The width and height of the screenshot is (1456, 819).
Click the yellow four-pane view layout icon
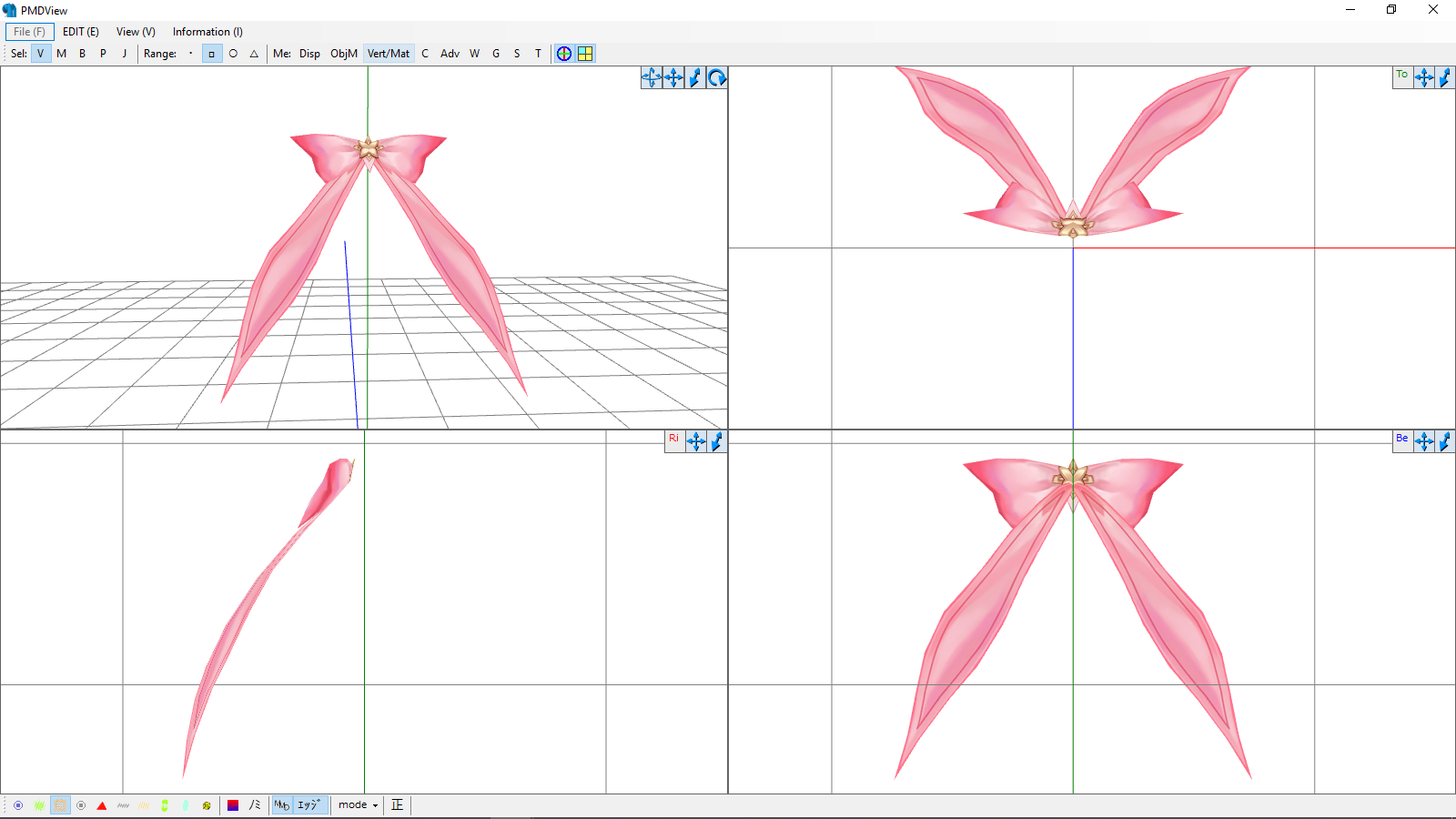click(x=585, y=54)
